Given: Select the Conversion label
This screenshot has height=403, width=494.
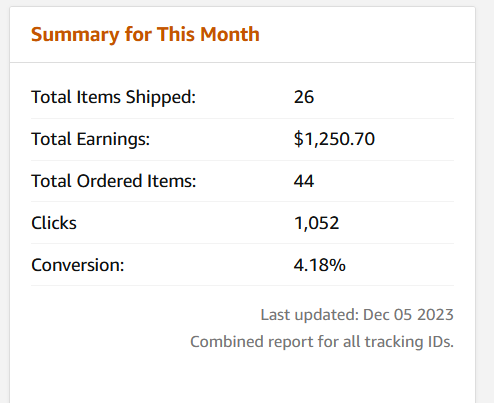Looking at the screenshot, I should click(x=78, y=265).
